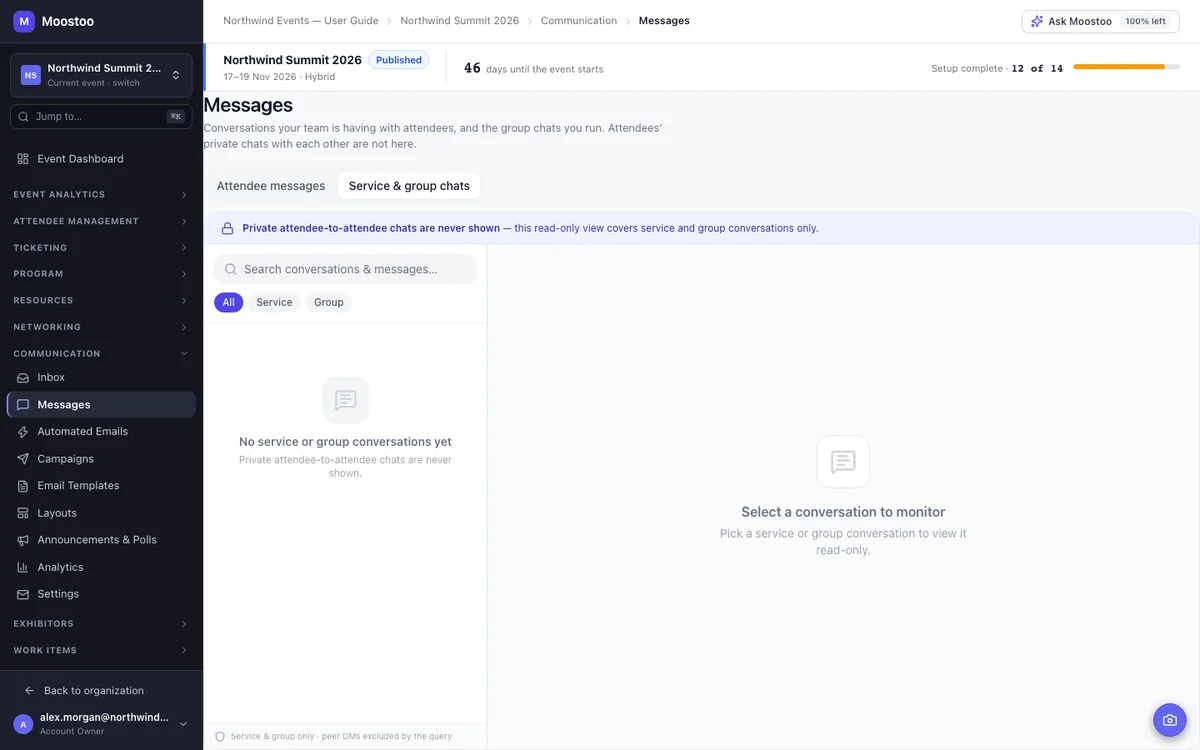The height and width of the screenshot is (750, 1200).
Task: Click the Settings envelope icon in Communication
Action: [23, 594]
